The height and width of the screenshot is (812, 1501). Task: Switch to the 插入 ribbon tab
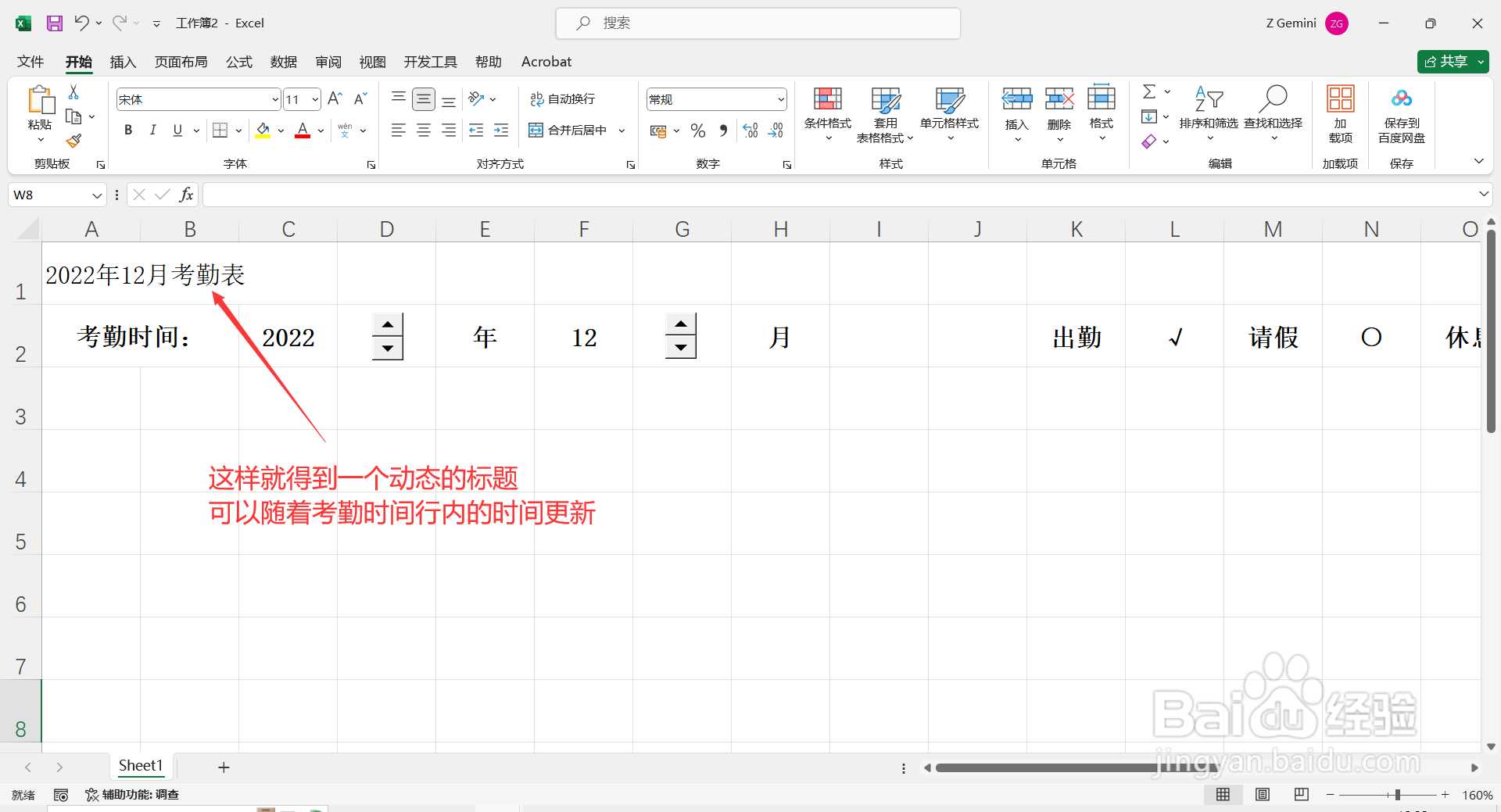[x=123, y=62]
